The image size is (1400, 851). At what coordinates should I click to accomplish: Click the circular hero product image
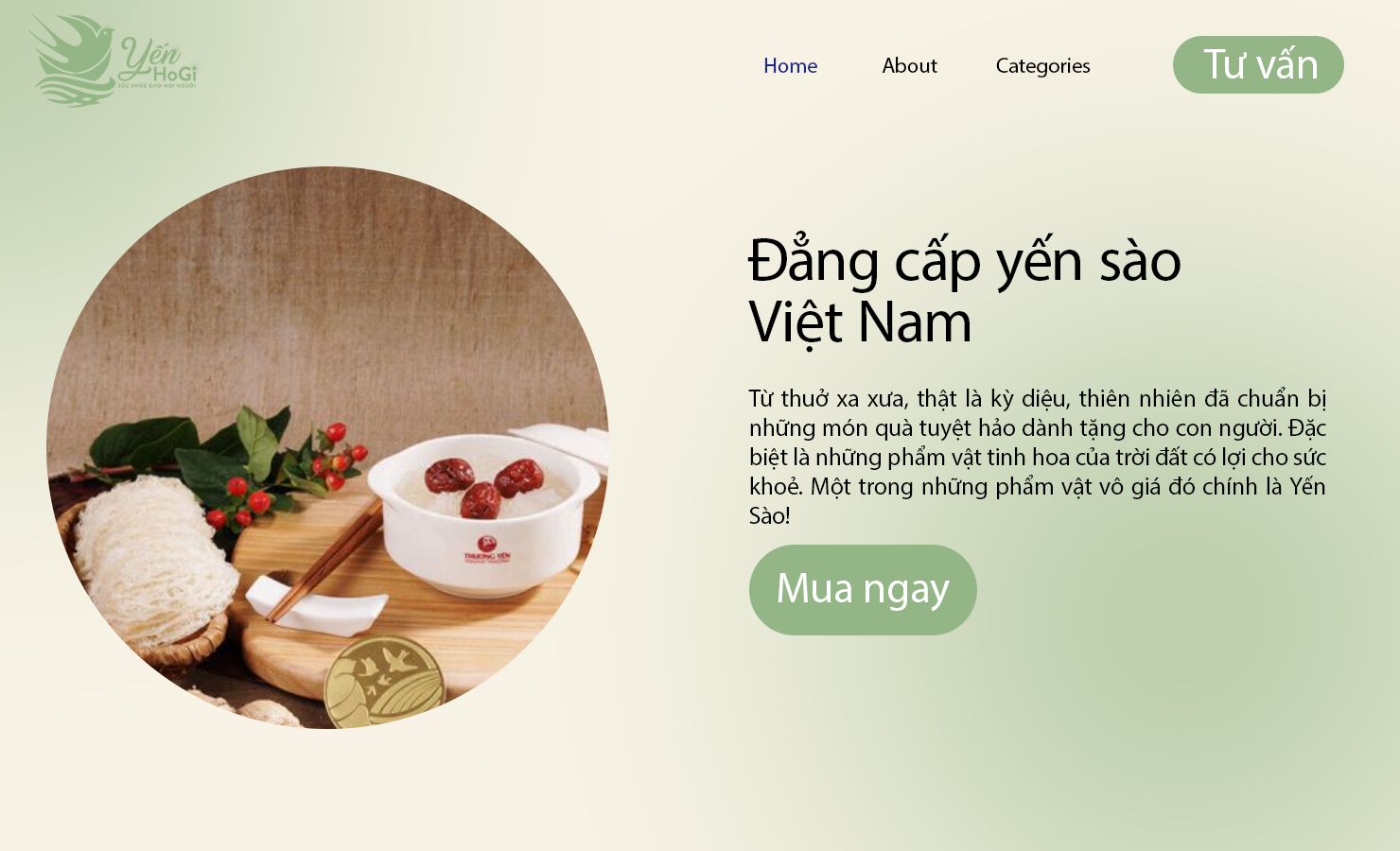(x=327, y=447)
